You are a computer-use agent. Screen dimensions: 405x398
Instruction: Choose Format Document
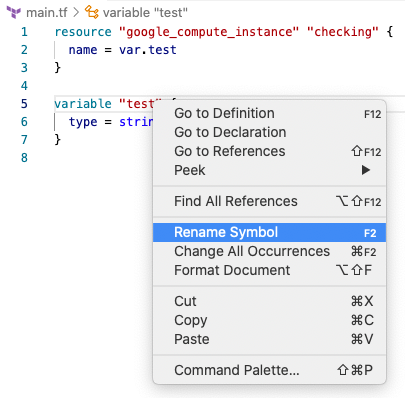click(x=269, y=270)
